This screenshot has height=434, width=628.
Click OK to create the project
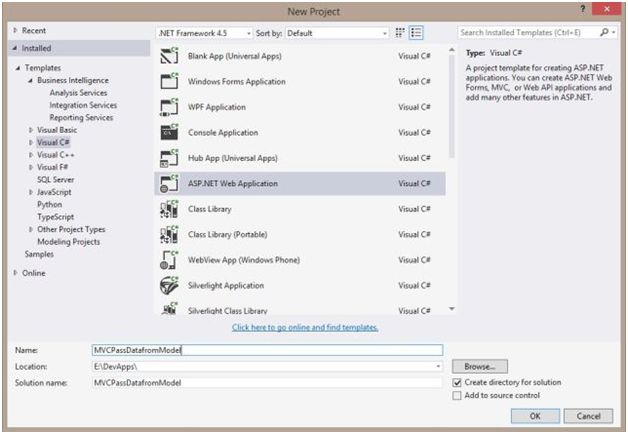(535, 416)
